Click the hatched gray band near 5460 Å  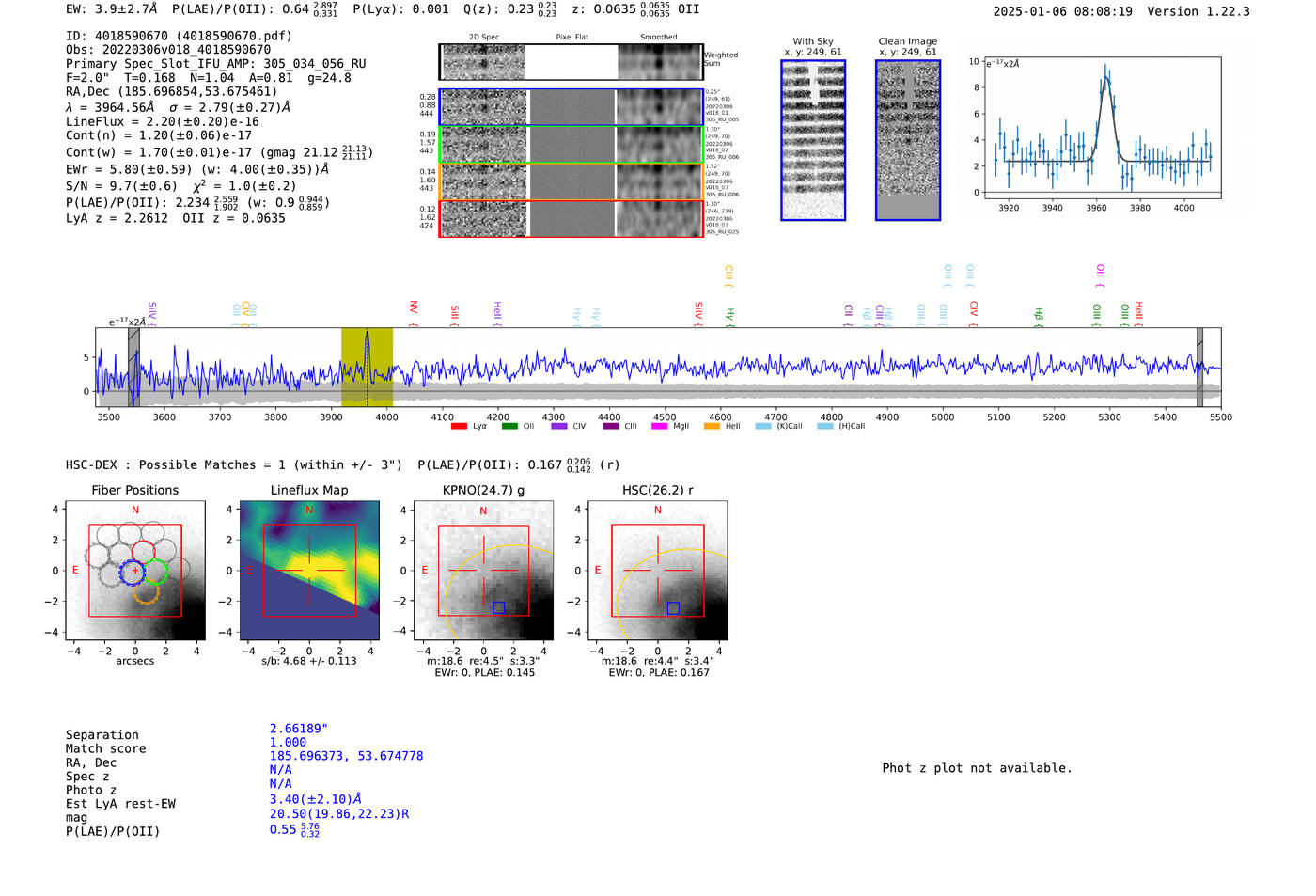coord(1199,367)
